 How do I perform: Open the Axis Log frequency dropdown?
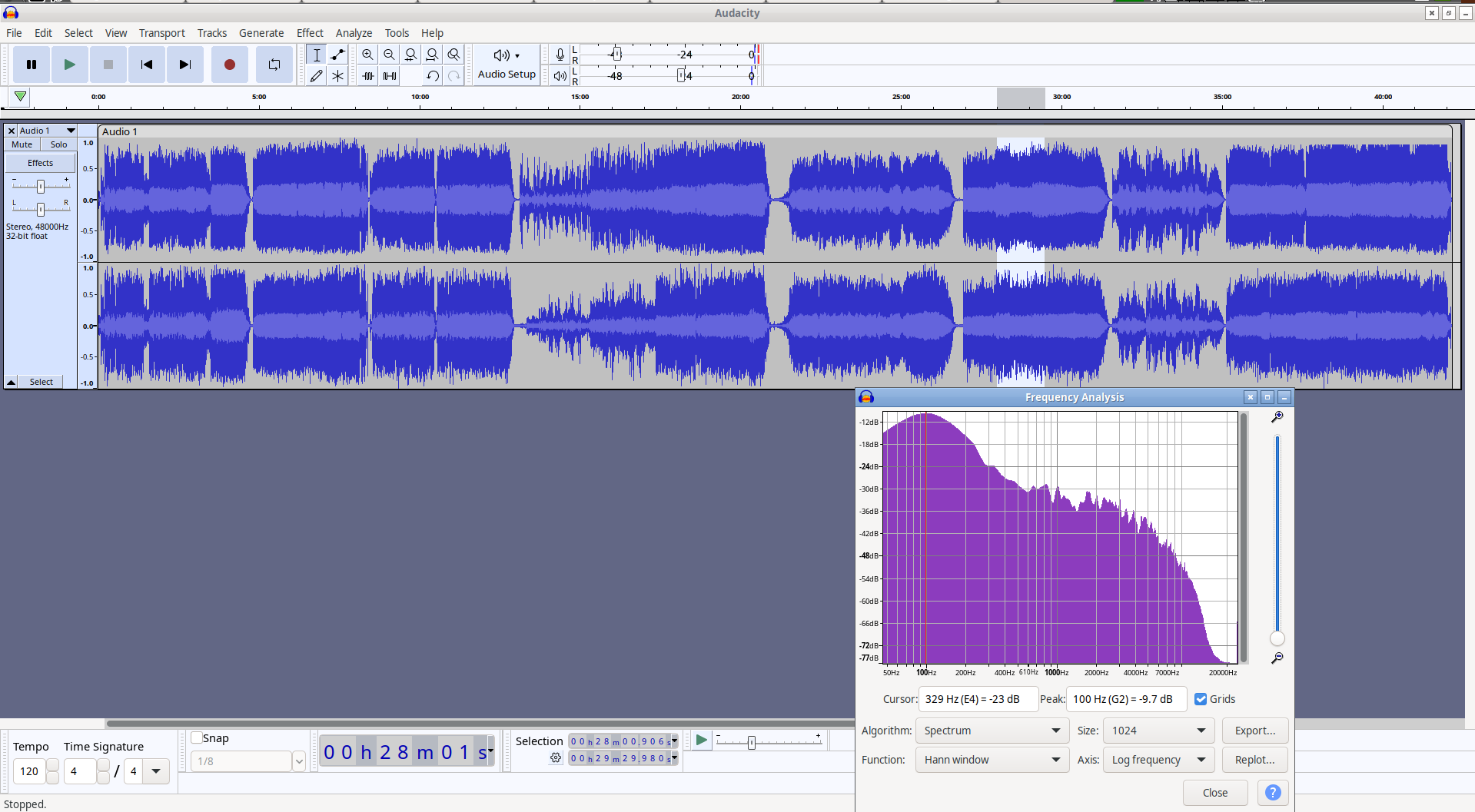pos(1158,760)
